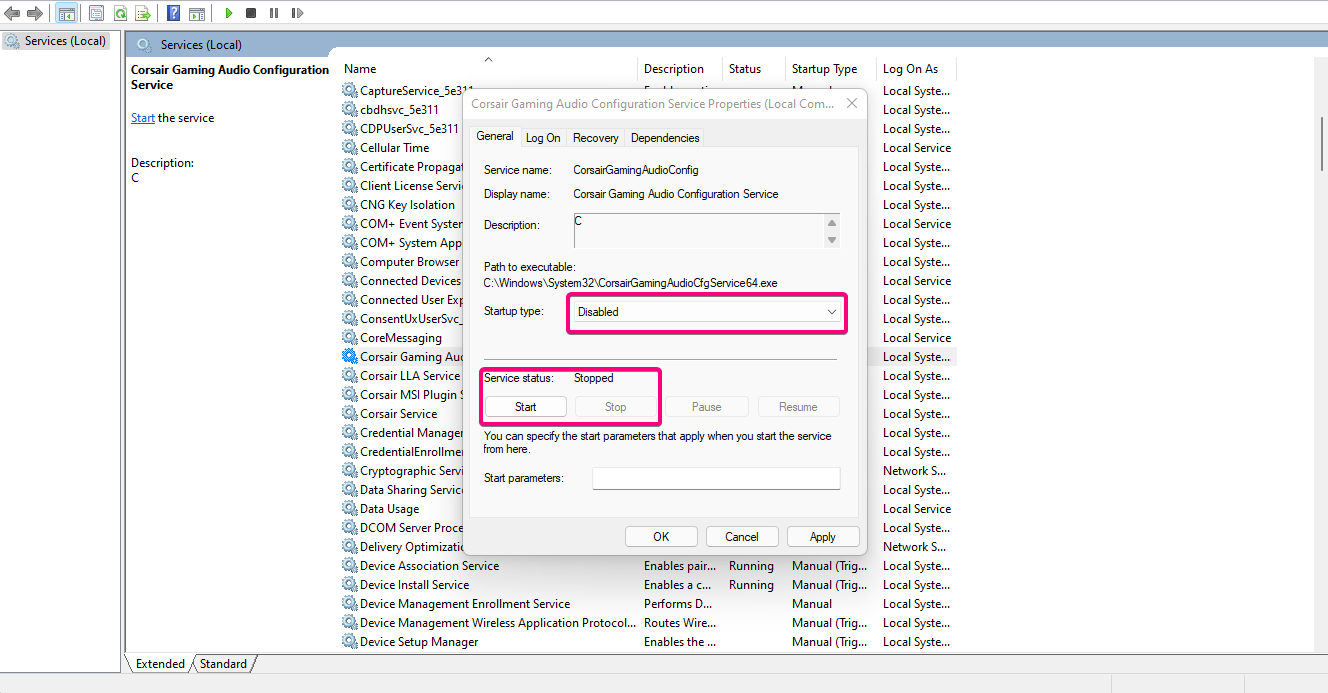Click the Restart Service toolbar icon
Screen dimensions: 1328x693
point(297,13)
